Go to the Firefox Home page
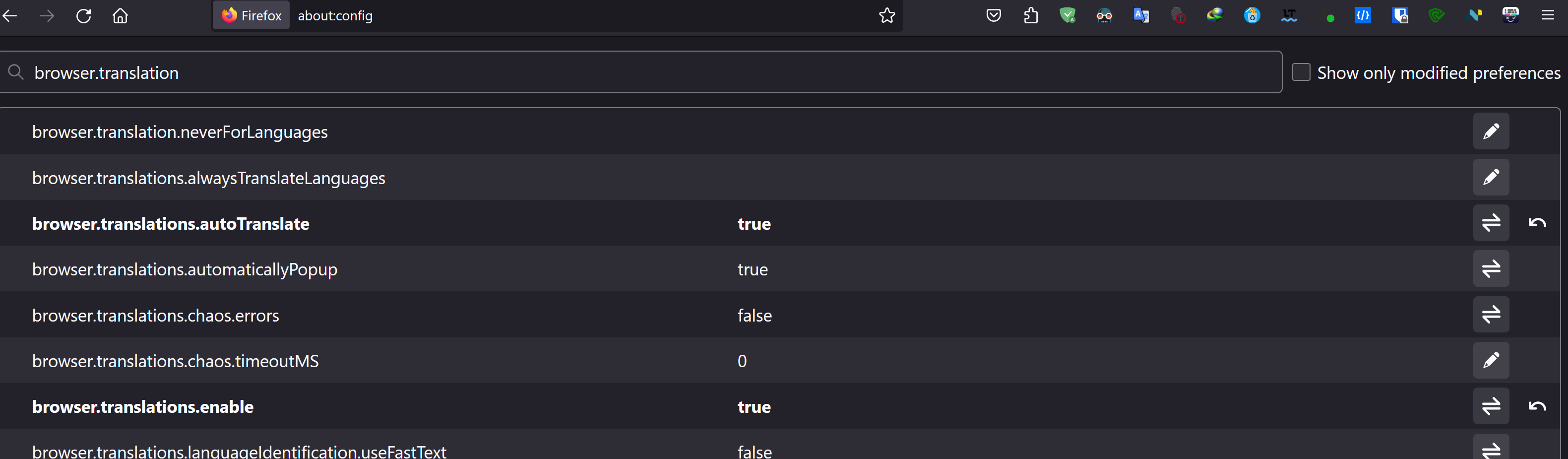 pyautogui.click(x=121, y=16)
